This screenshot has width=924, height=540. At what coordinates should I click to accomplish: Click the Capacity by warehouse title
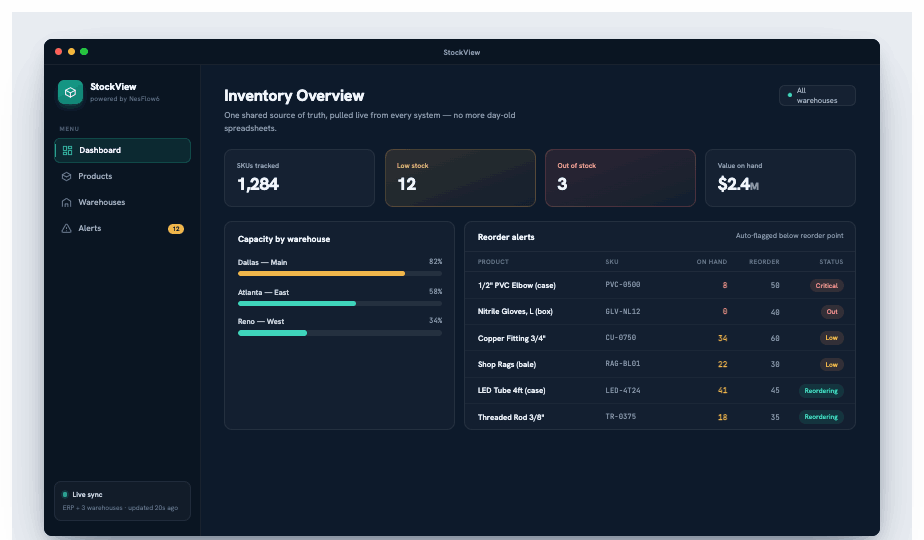284,239
